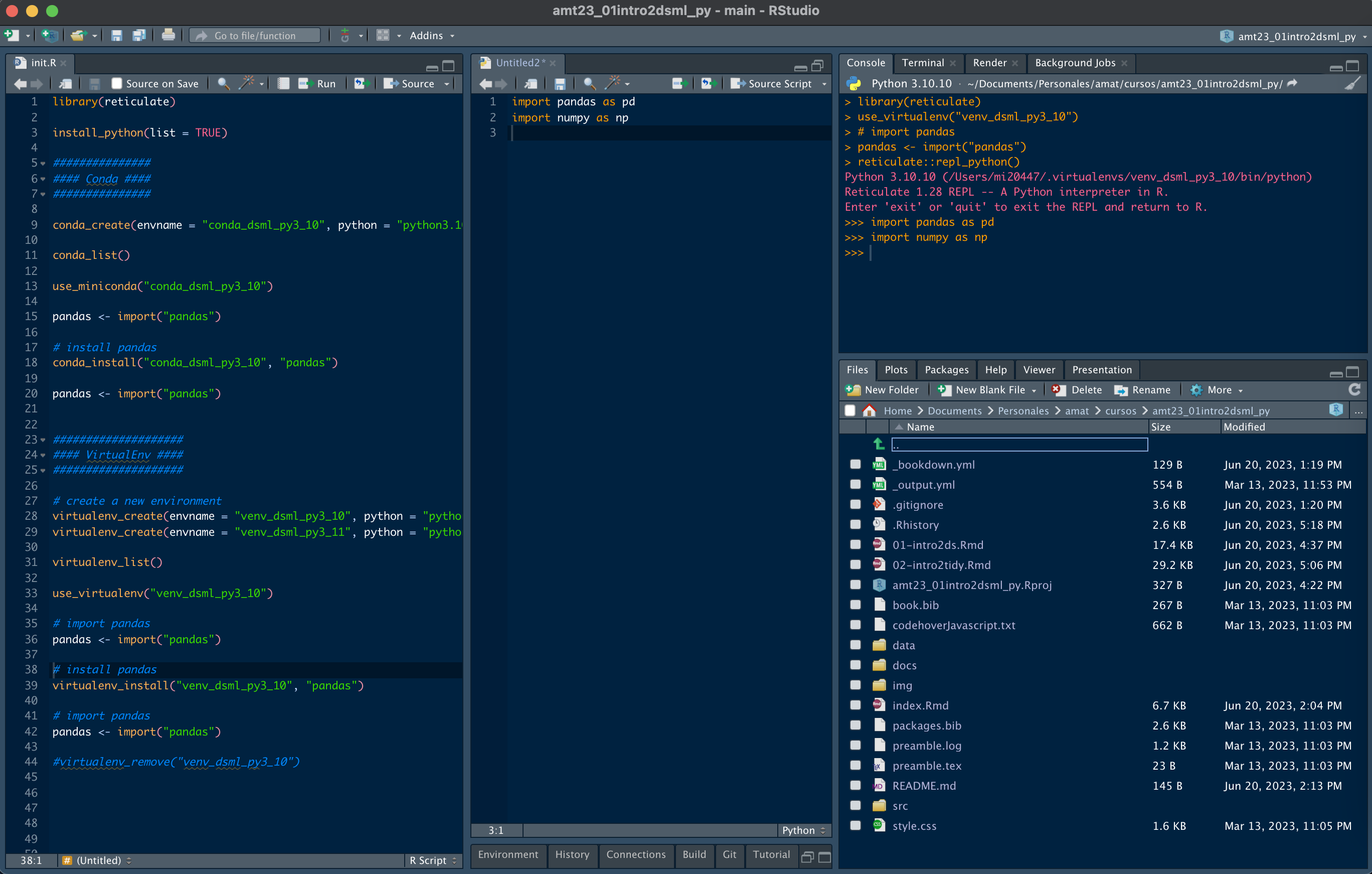The image size is (1372, 874).
Task: Open the Git version control menu icon
Action: tap(345, 35)
